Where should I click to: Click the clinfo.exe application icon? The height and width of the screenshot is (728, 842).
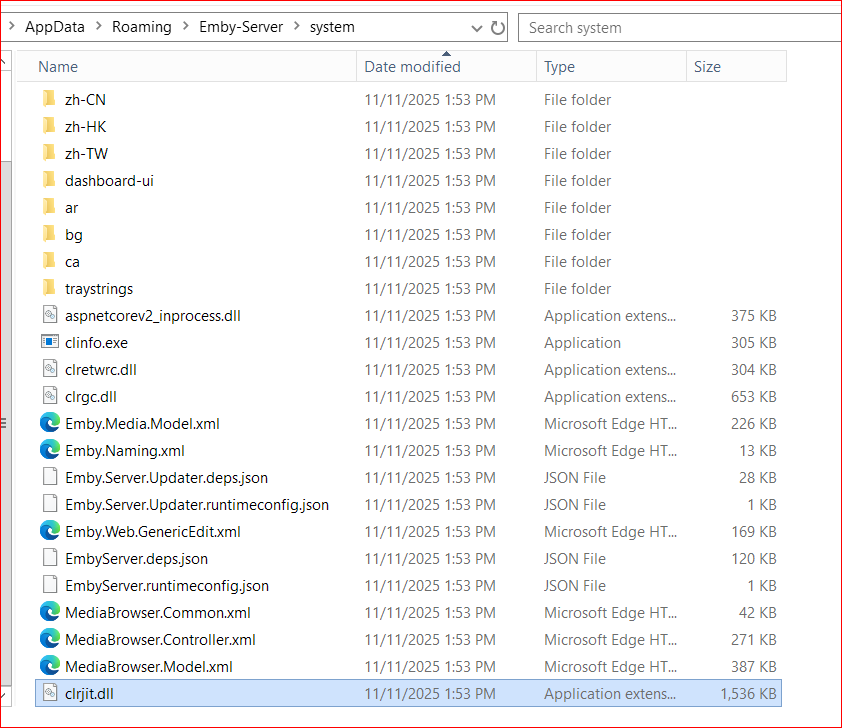click(50, 341)
